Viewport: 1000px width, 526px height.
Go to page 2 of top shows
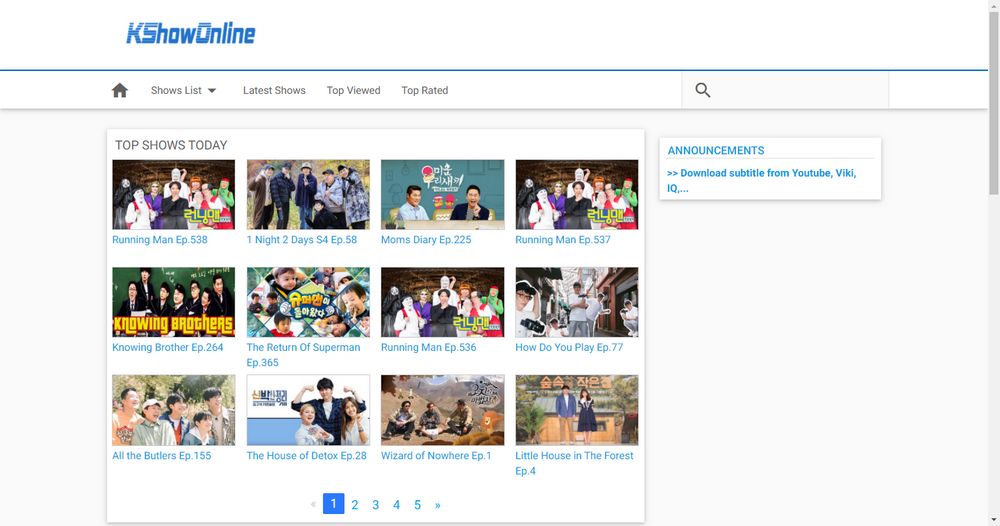pyautogui.click(x=354, y=505)
